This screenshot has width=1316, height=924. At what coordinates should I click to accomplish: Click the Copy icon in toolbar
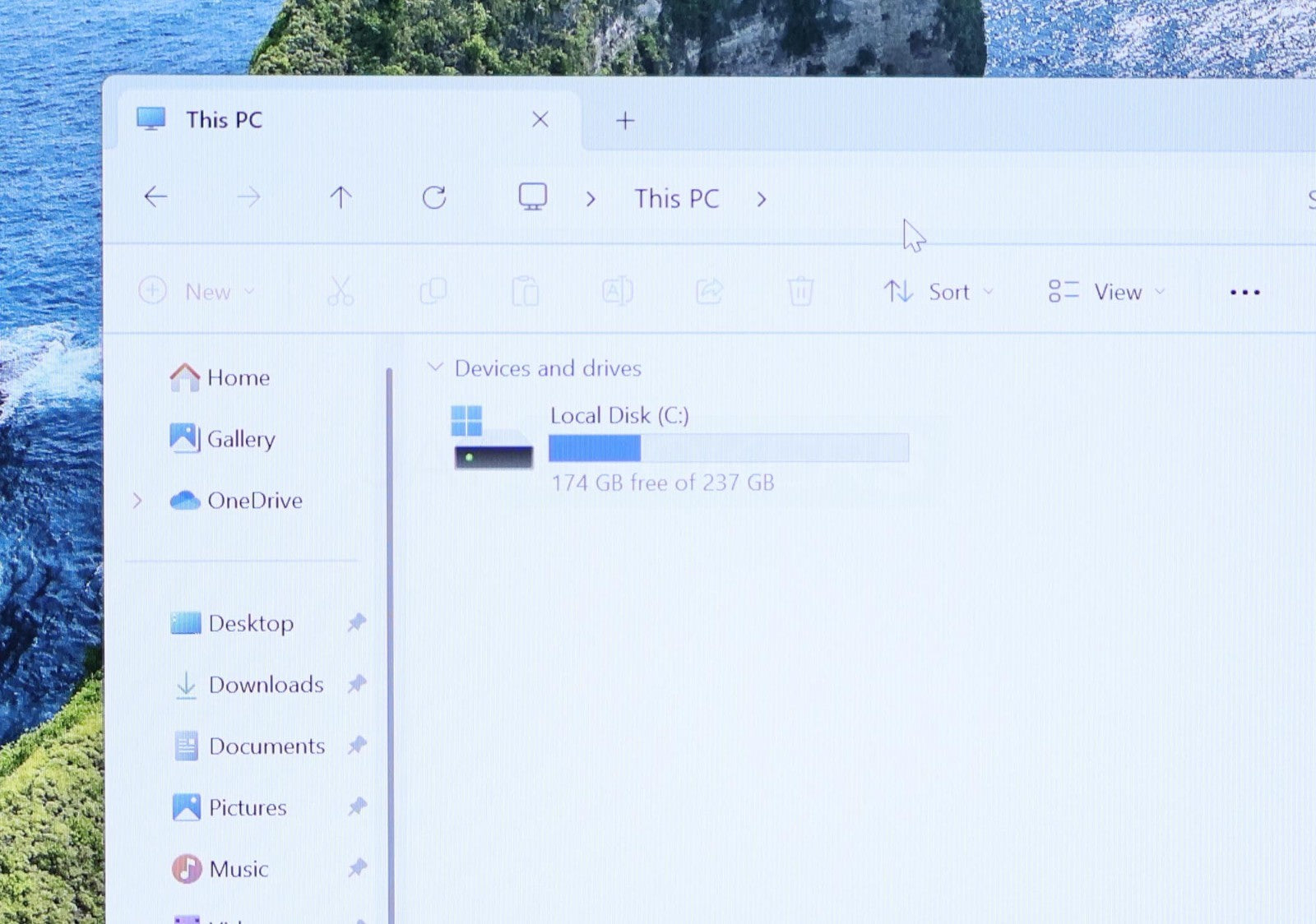(x=433, y=292)
